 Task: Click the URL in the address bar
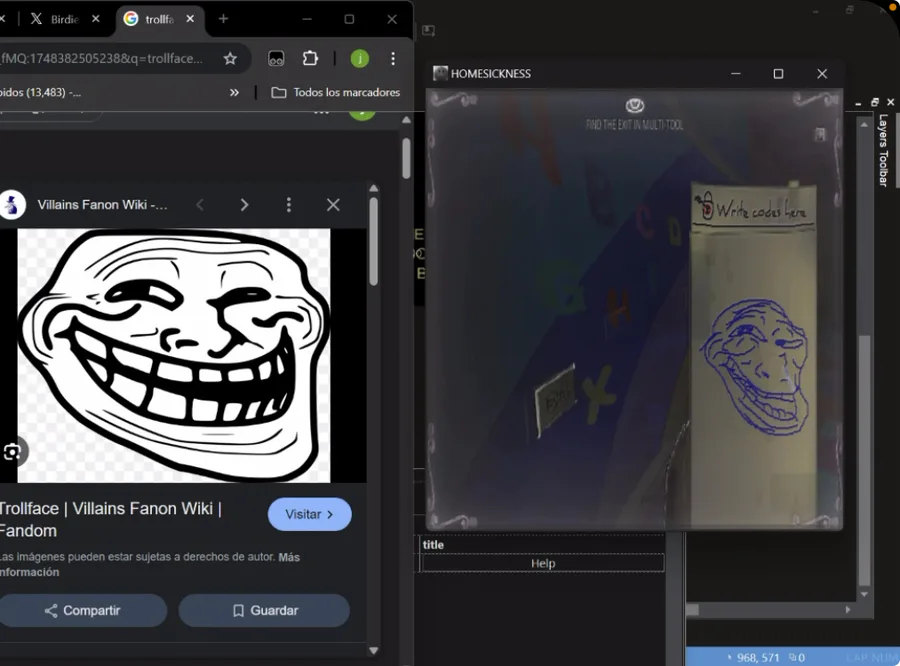click(102, 59)
